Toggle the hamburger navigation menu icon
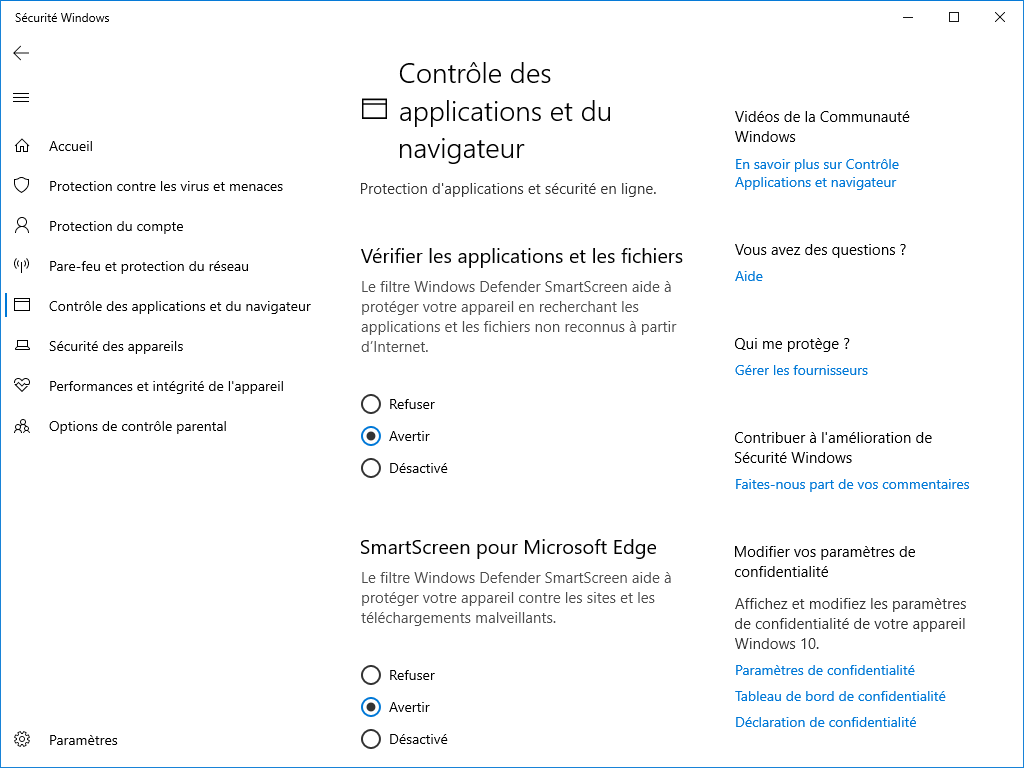Screen dimensions: 1024x768 point(22,98)
